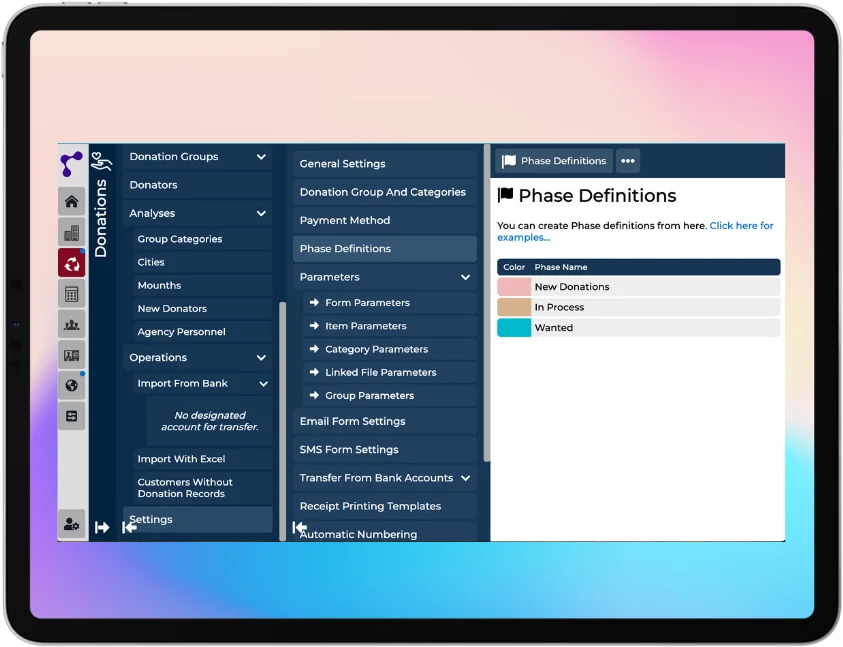Click the teal color swatch for Wanted
This screenshot has height=647, width=843.
pos(514,328)
